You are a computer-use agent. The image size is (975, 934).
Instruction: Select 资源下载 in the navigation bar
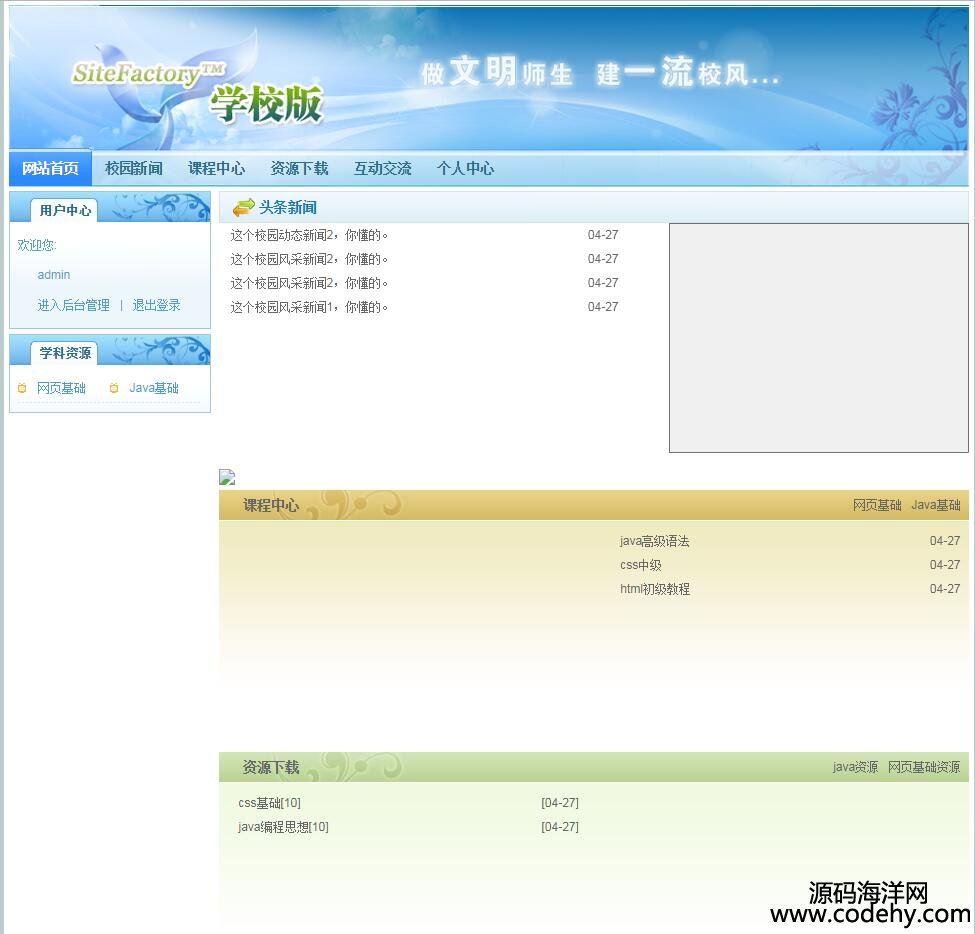tap(299, 168)
